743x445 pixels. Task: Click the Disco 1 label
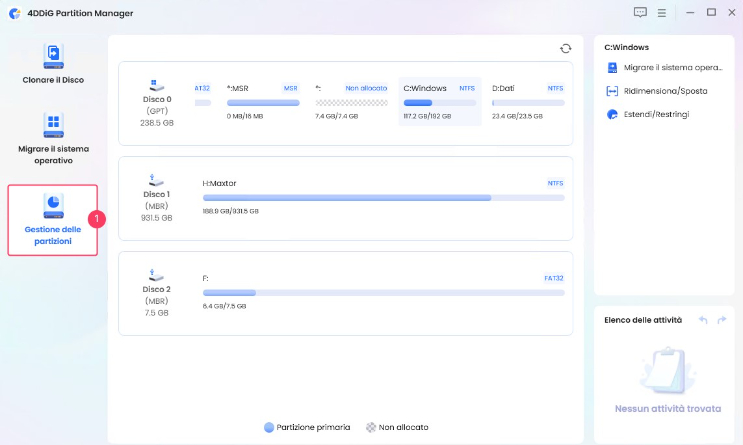156,194
